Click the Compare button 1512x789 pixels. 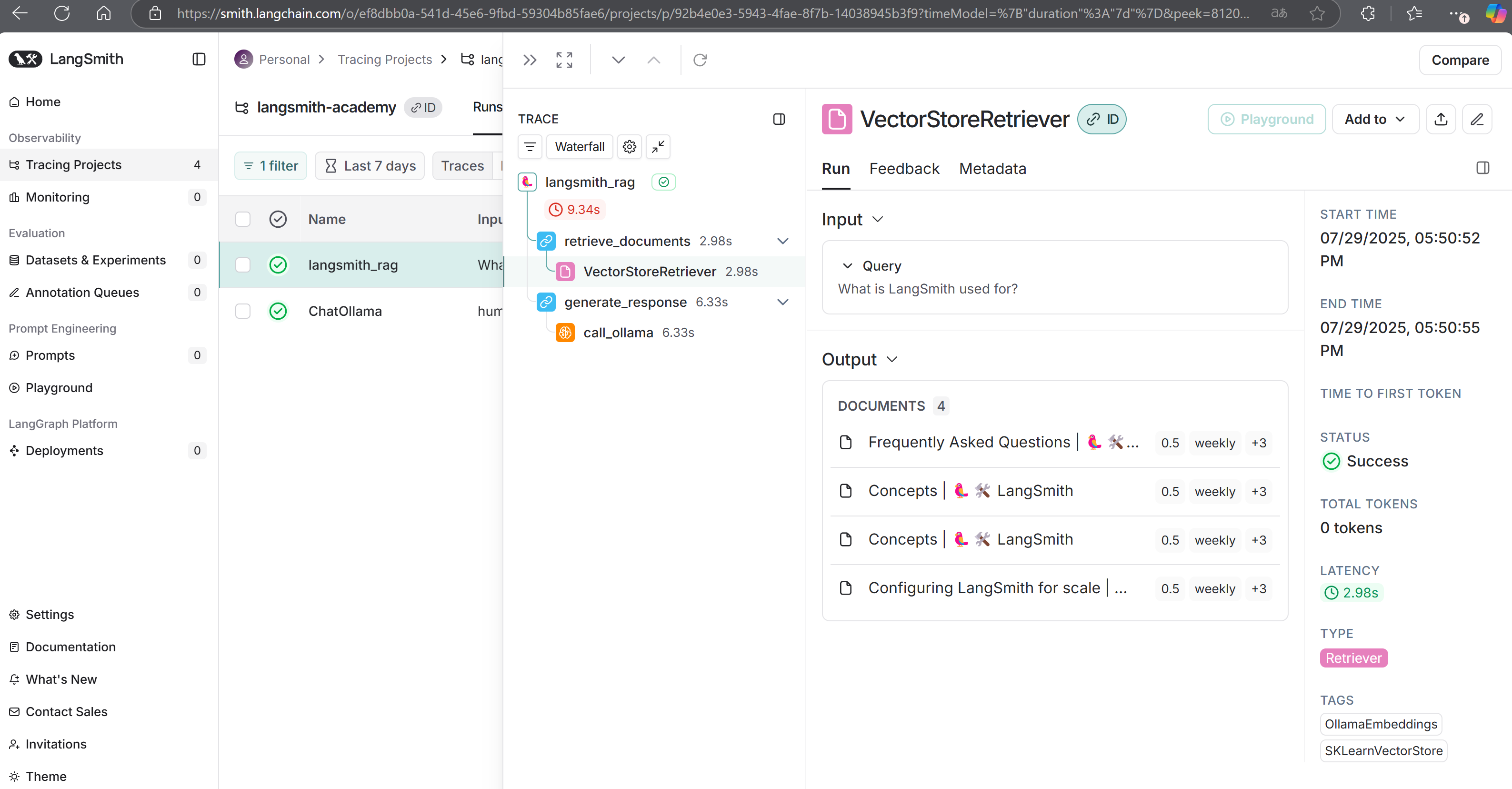click(1460, 60)
